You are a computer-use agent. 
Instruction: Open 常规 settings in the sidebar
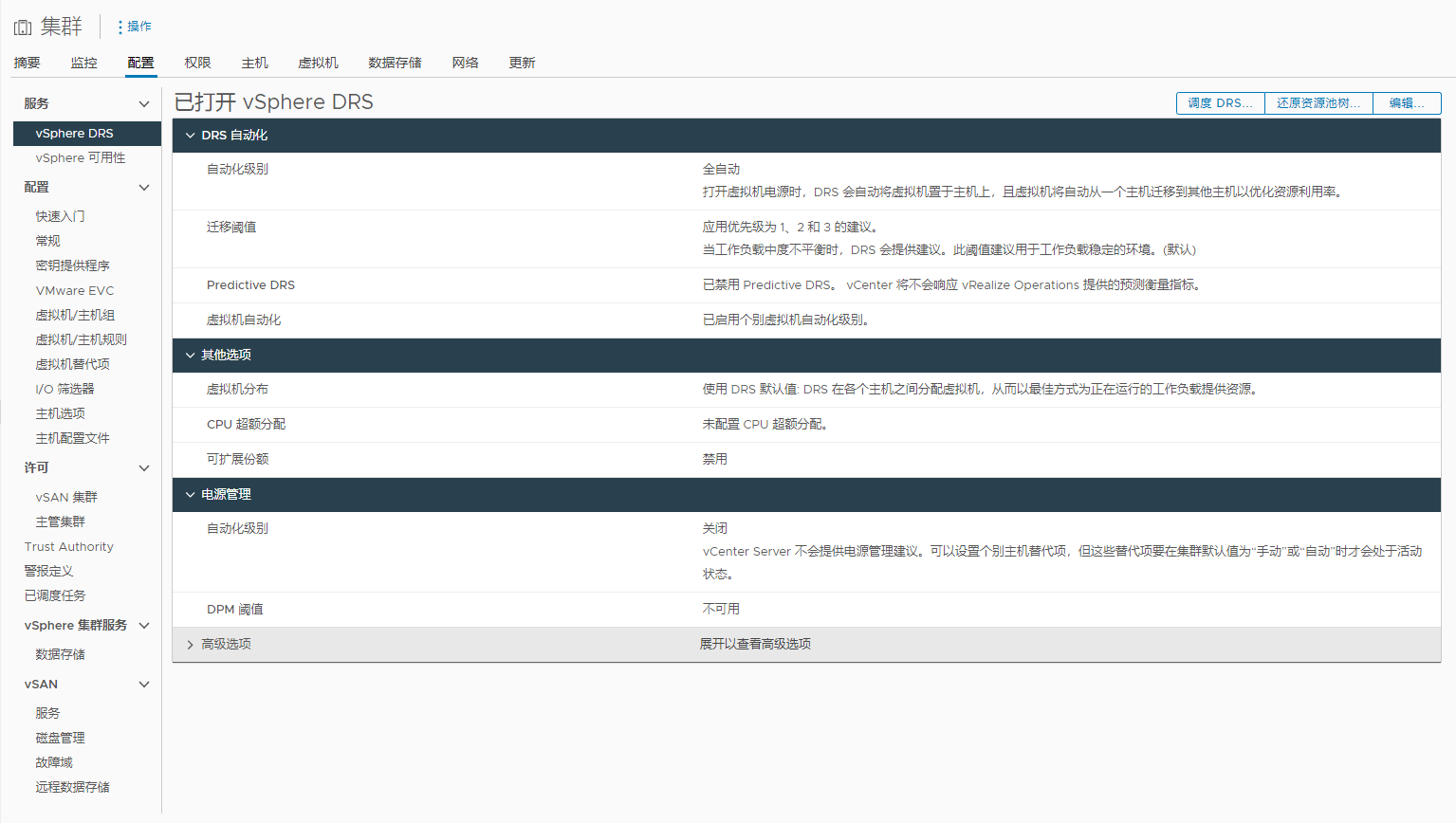point(47,241)
